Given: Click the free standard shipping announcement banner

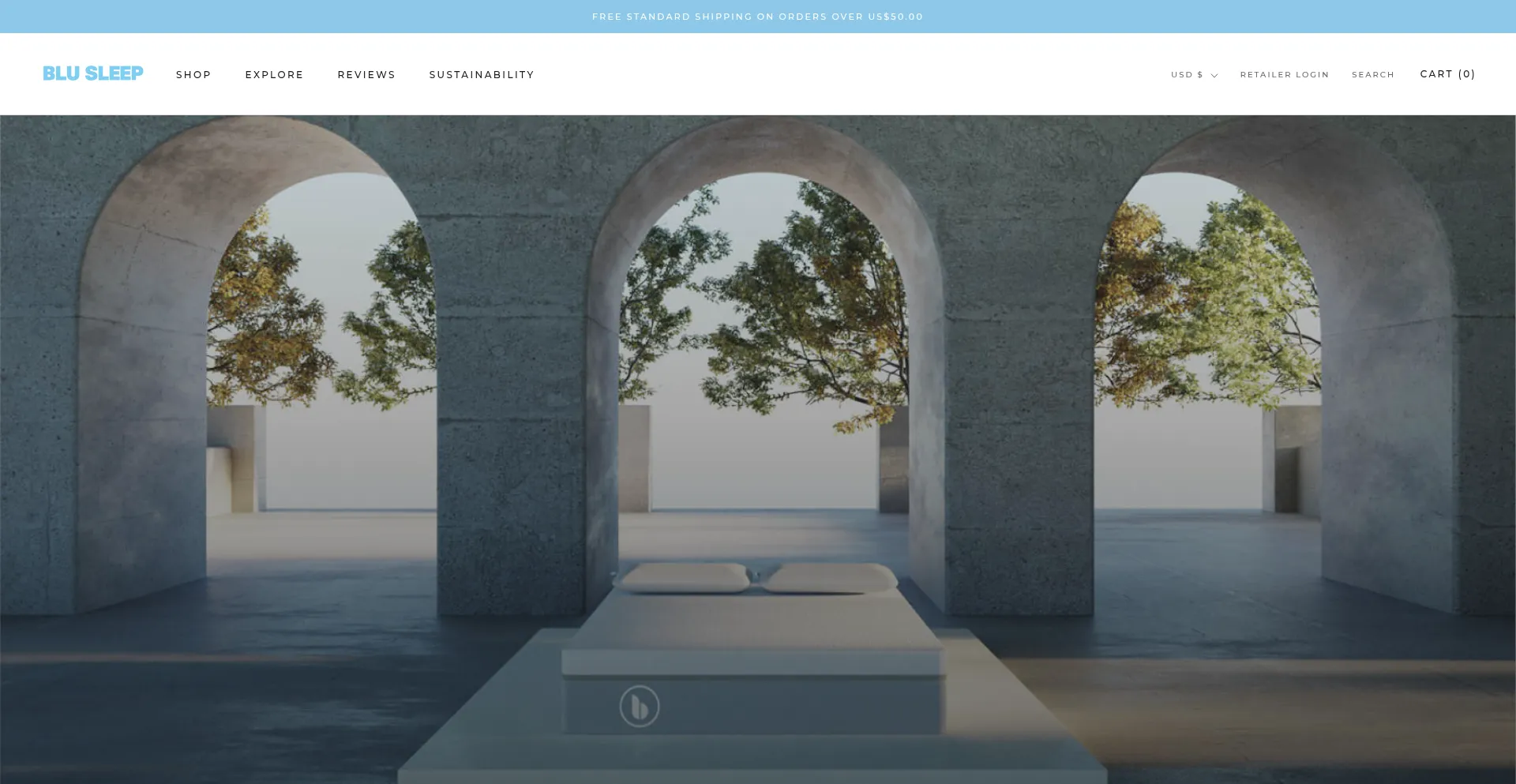Looking at the screenshot, I should (757, 17).
